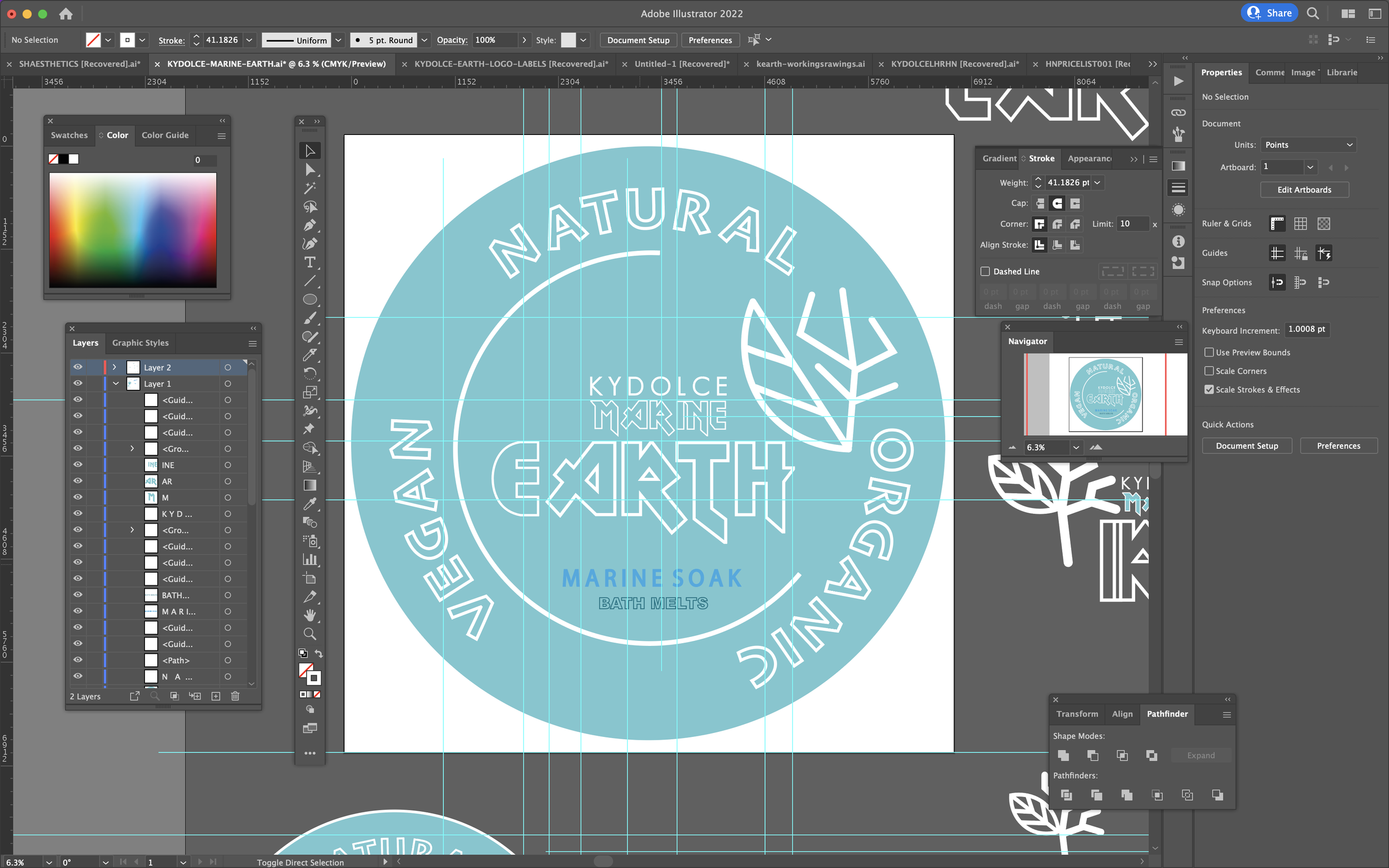Image resolution: width=1389 pixels, height=868 pixels.
Task: Switch to Graphic Styles tab
Action: coord(141,343)
